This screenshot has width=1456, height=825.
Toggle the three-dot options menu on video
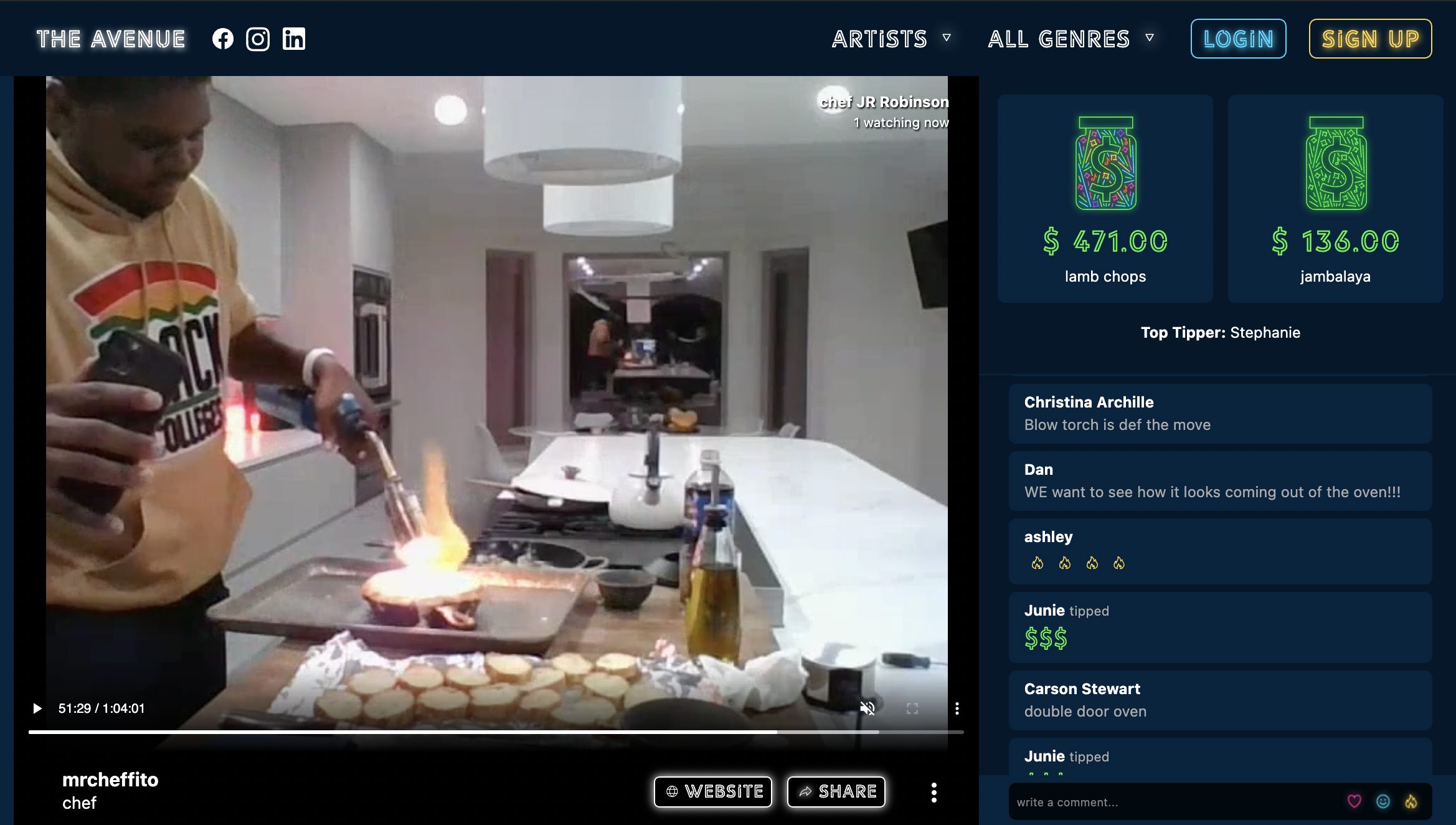957,707
